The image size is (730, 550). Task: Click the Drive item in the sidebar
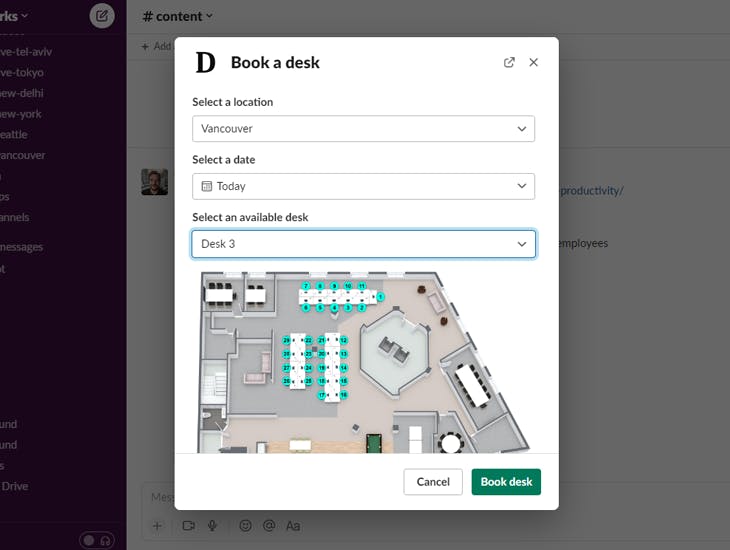[14, 486]
